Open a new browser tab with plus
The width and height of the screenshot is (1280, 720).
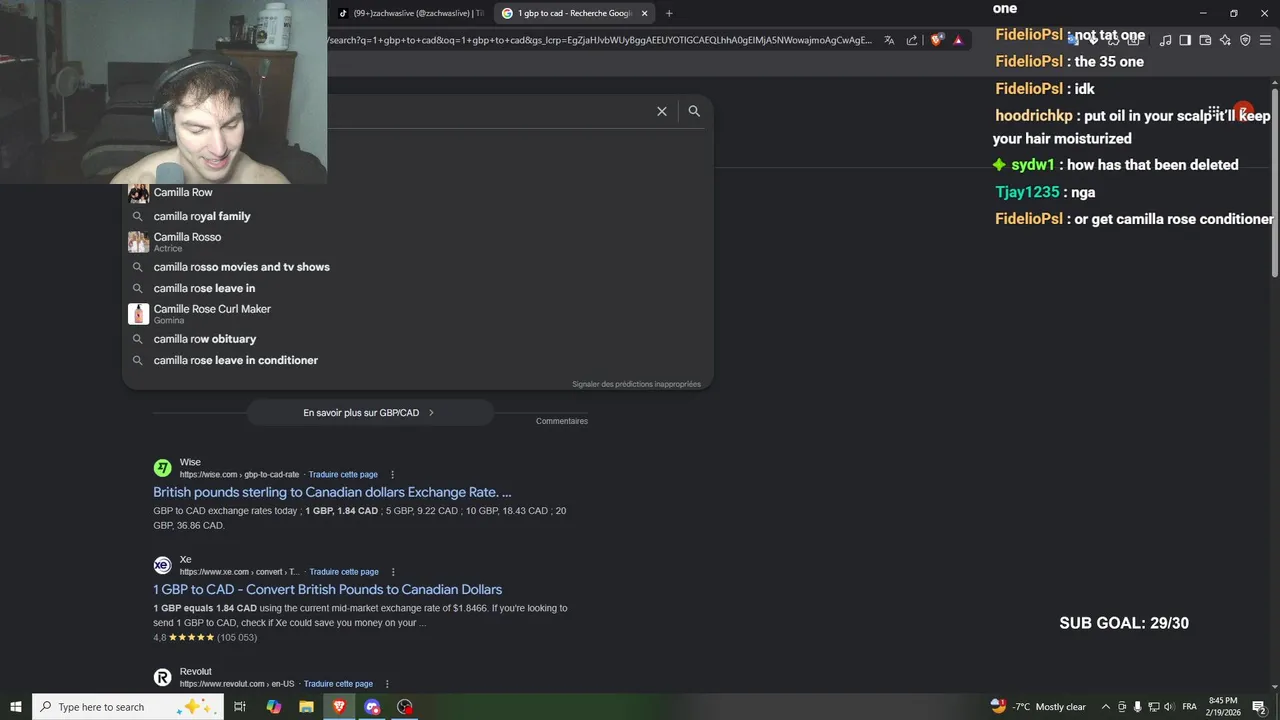(x=669, y=13)
